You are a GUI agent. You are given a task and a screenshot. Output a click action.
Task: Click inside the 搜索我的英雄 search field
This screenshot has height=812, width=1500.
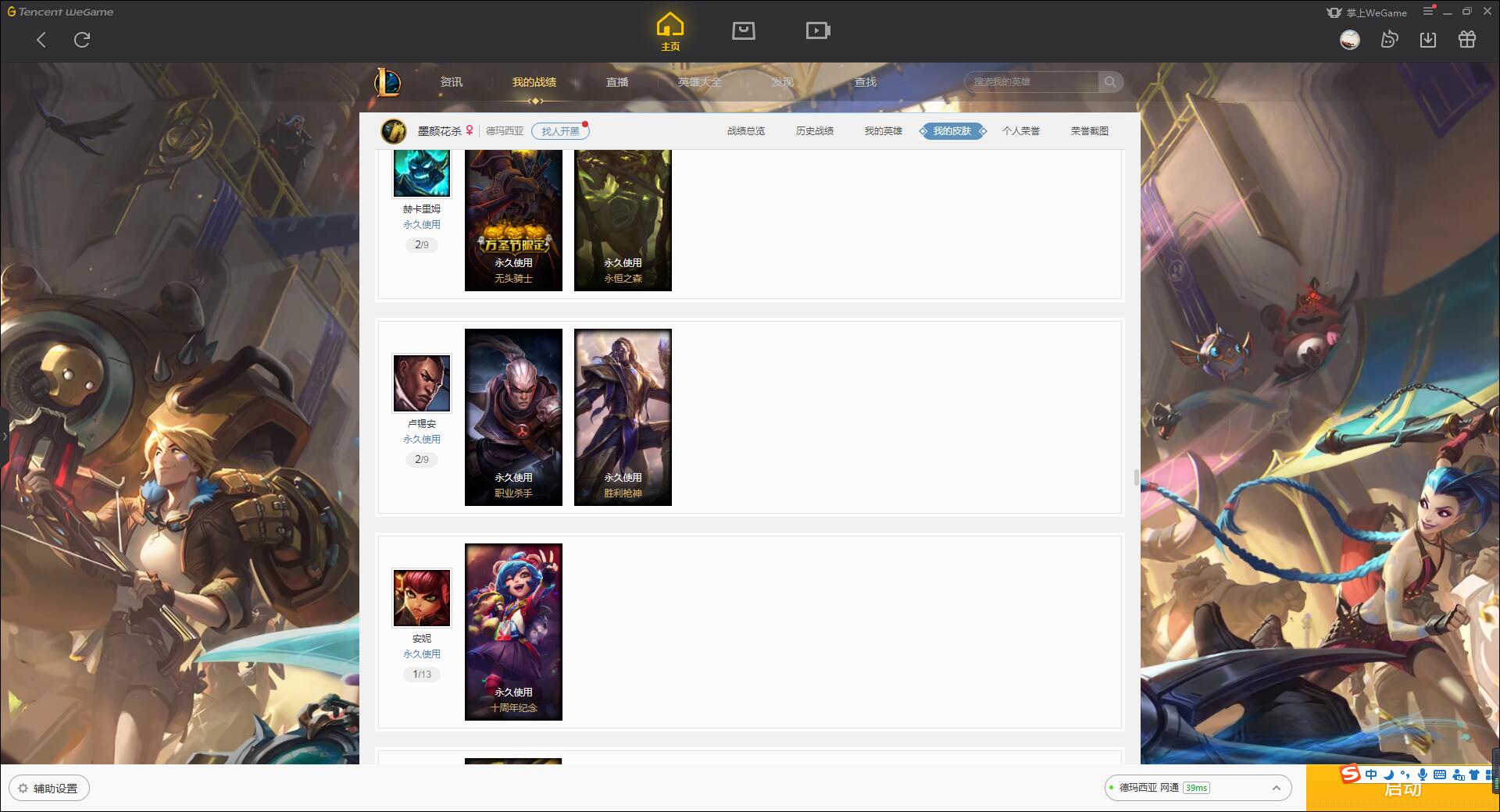tap(1031, 82)
